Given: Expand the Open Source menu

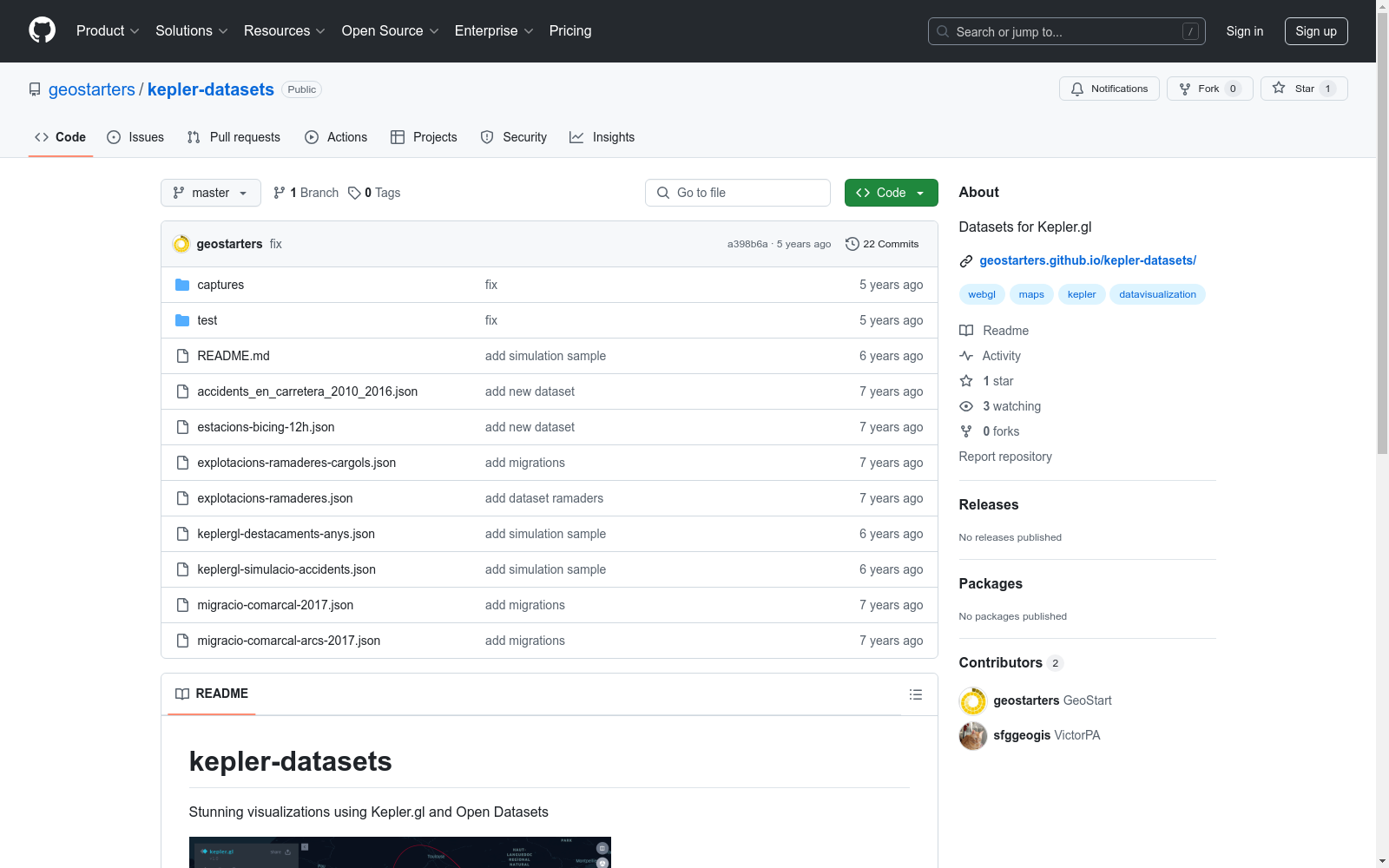Looking at the screenshot, I should [391, 31].
